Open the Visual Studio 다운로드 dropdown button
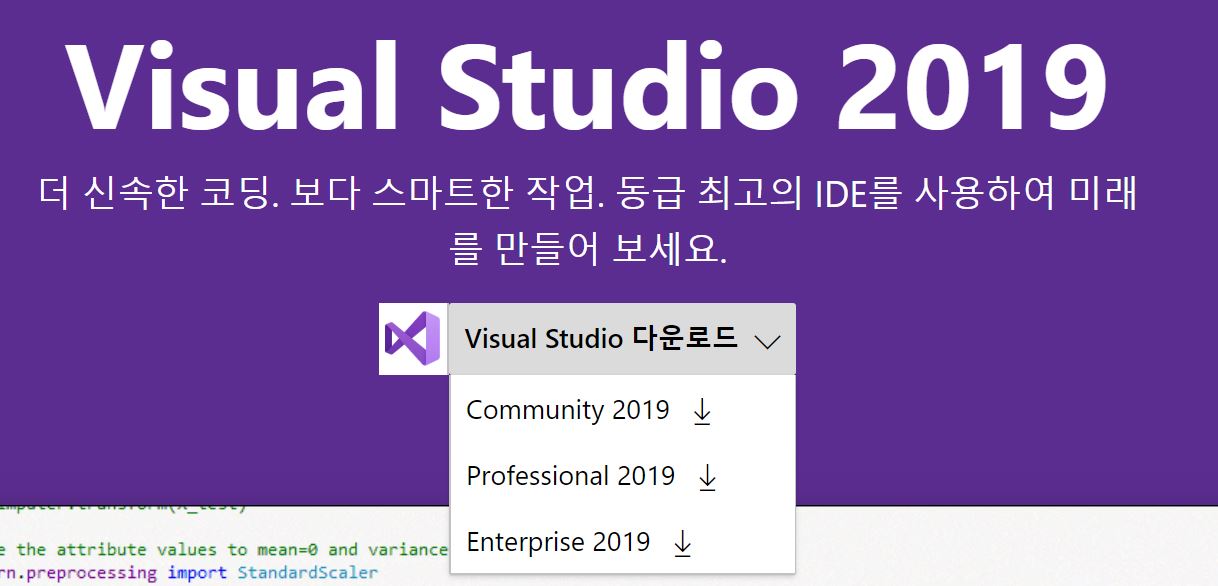Viewport: 1218px width, 586px height. point(622,339)
